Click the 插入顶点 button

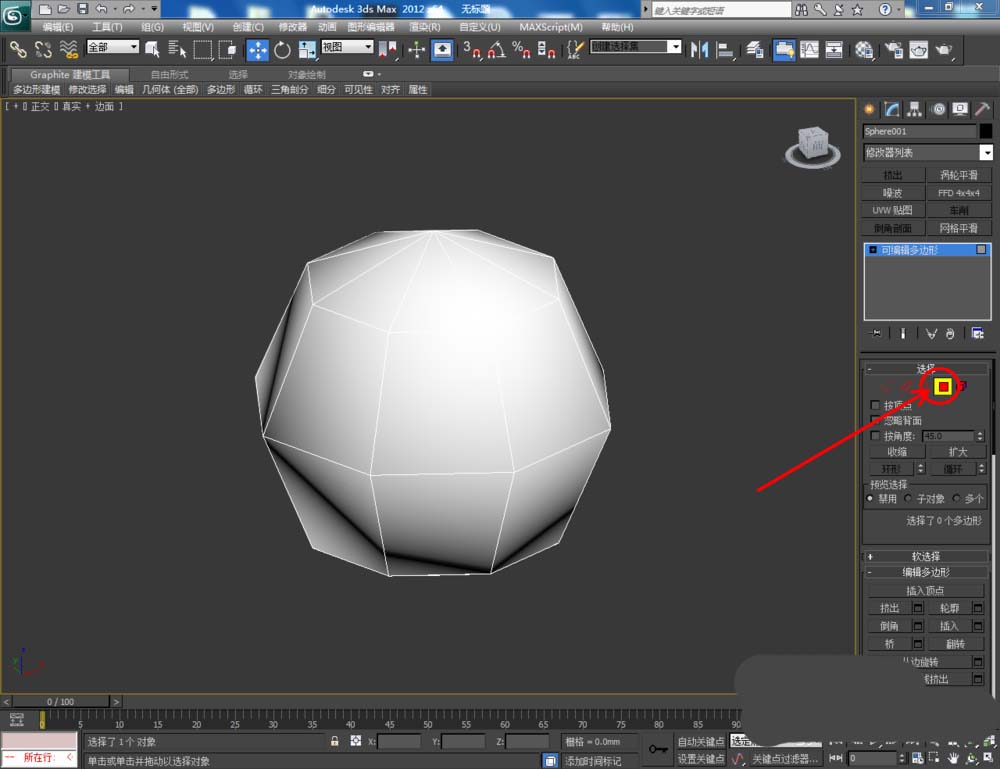tap(925, 590)
